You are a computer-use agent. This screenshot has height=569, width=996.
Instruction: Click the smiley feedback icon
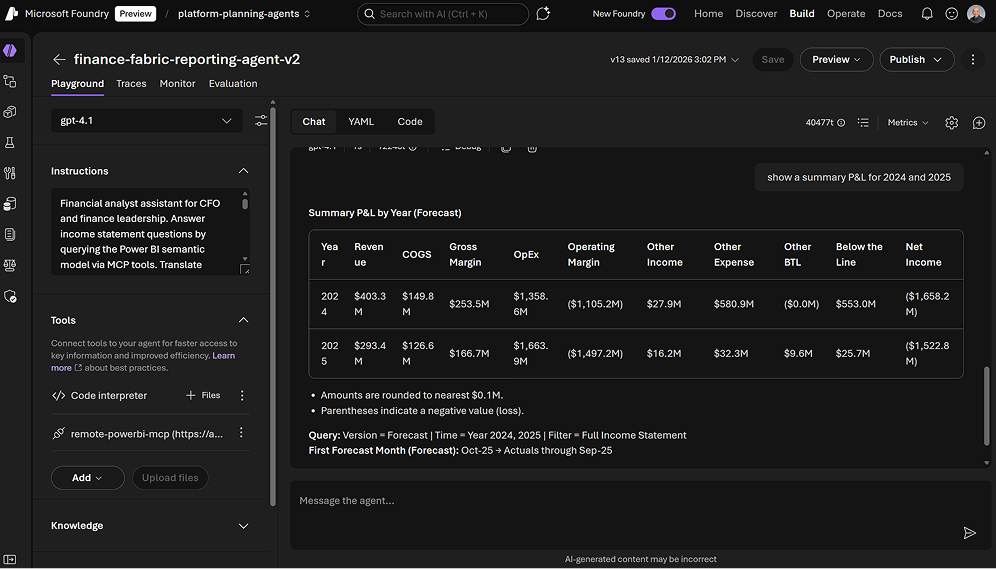[952, 13]
